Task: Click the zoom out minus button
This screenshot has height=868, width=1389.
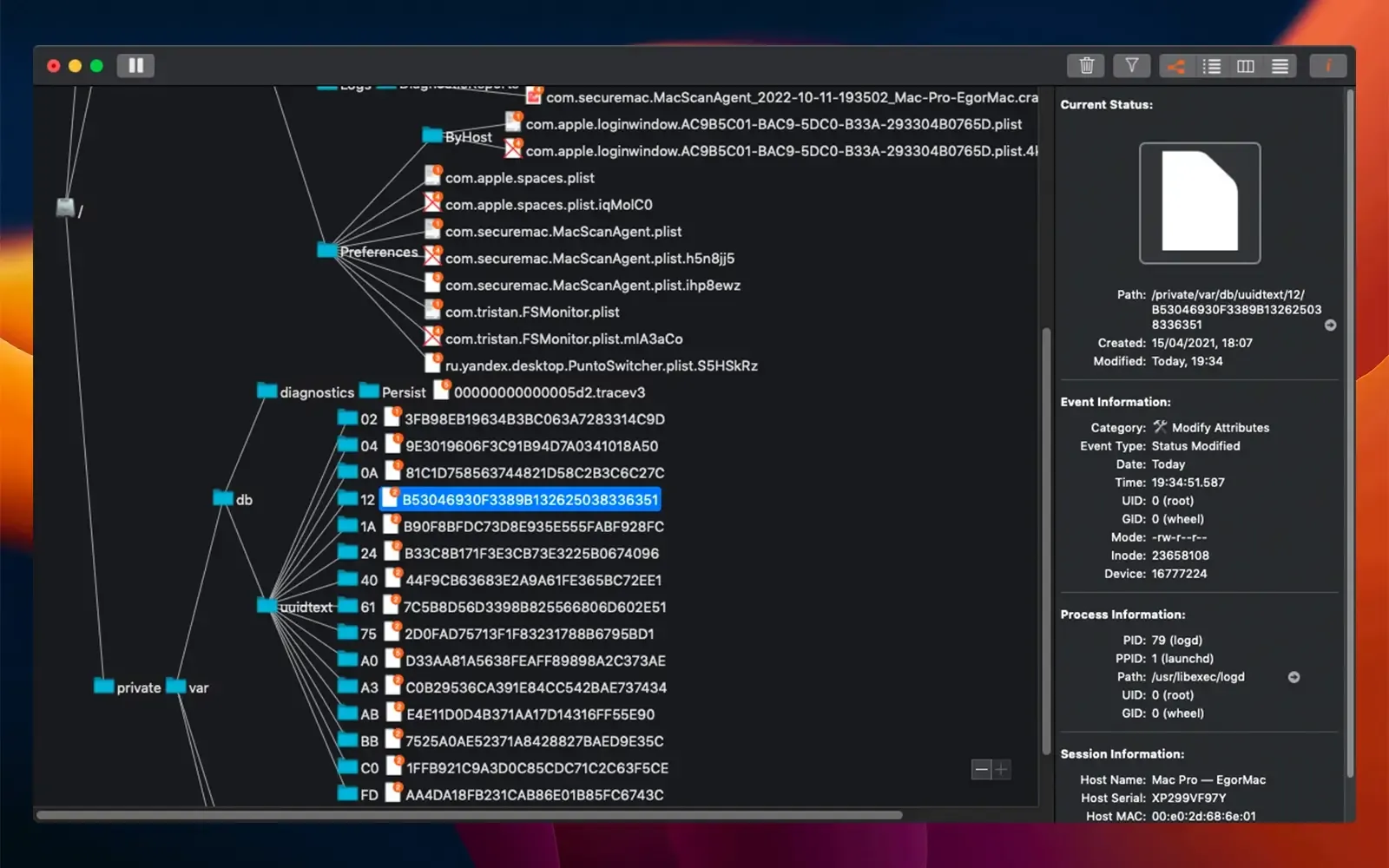Action: (981, 769)
